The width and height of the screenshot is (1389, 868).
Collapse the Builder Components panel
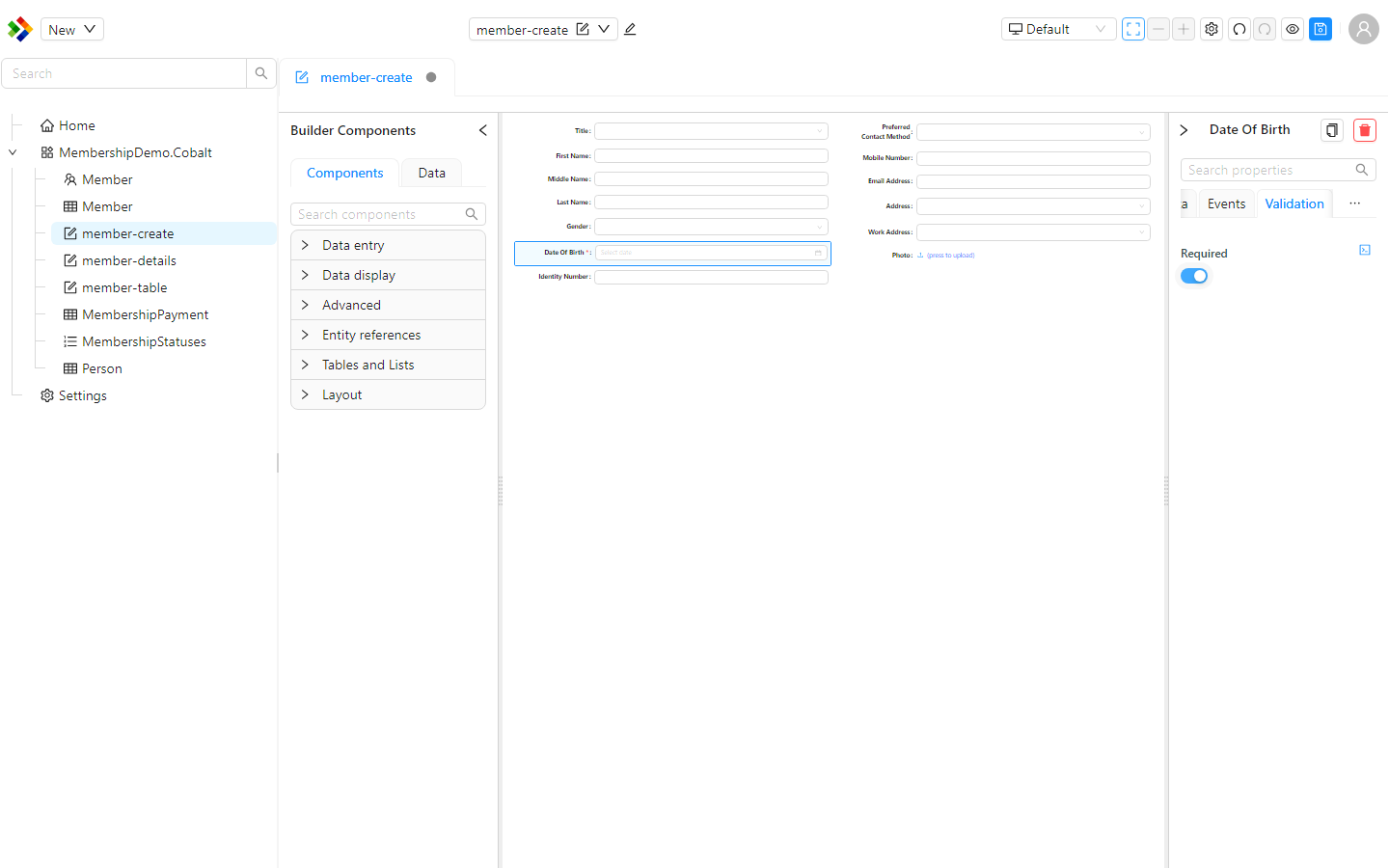click(482, 130)
